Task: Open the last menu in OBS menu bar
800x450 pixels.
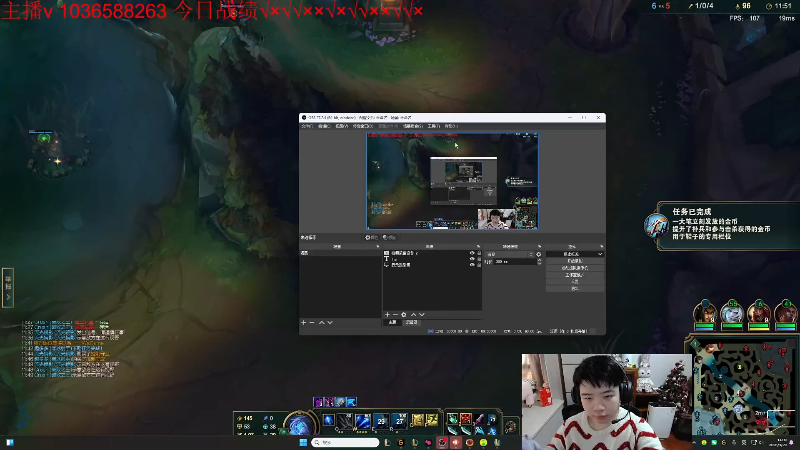Action: coord(451,126)
